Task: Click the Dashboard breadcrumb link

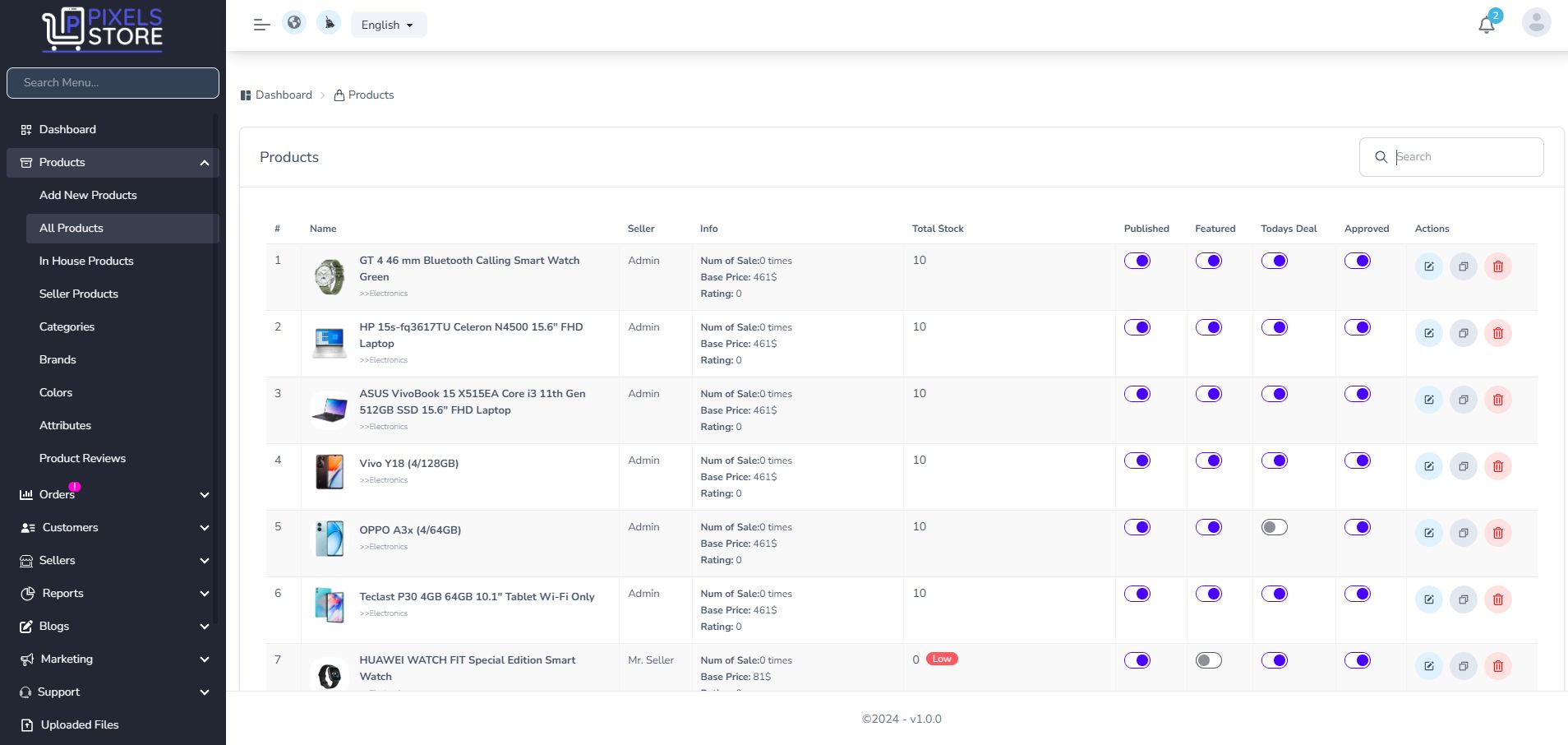Action: pos(283,95)
